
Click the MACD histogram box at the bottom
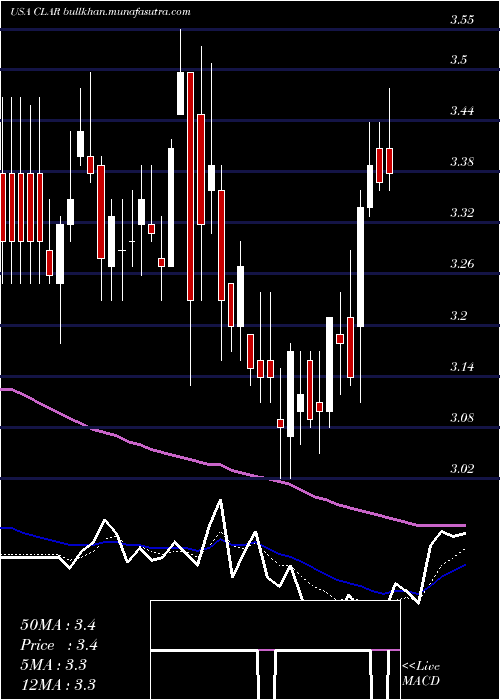pos(275,650)
